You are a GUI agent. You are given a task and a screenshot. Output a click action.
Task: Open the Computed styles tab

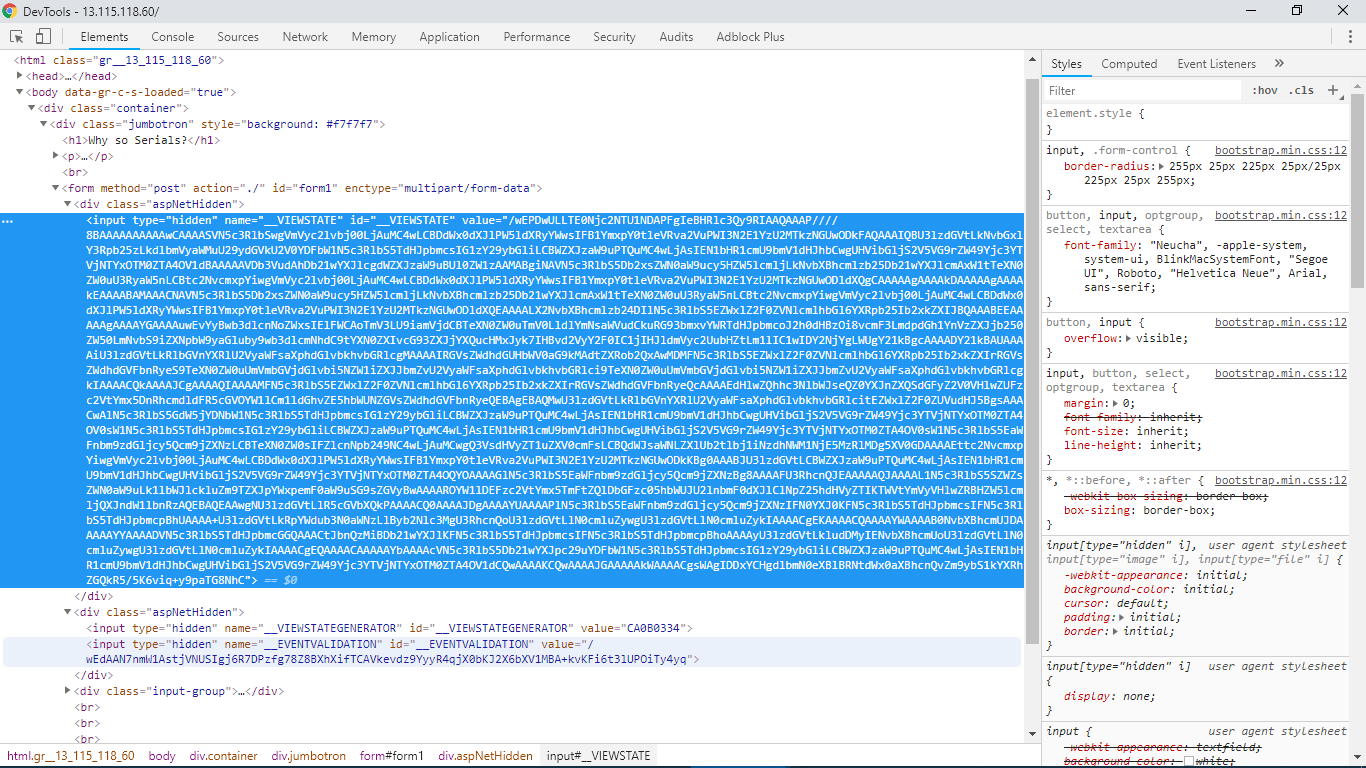tap(1129, 63)
